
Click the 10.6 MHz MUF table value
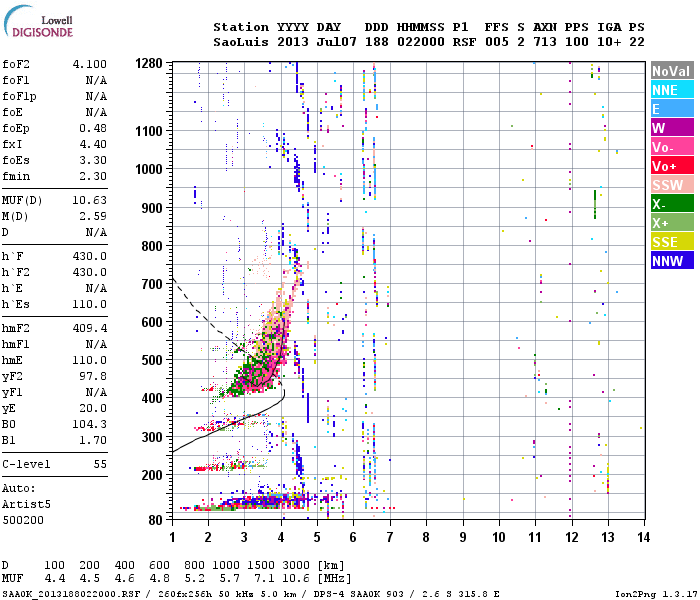click(x=296, y=579)
